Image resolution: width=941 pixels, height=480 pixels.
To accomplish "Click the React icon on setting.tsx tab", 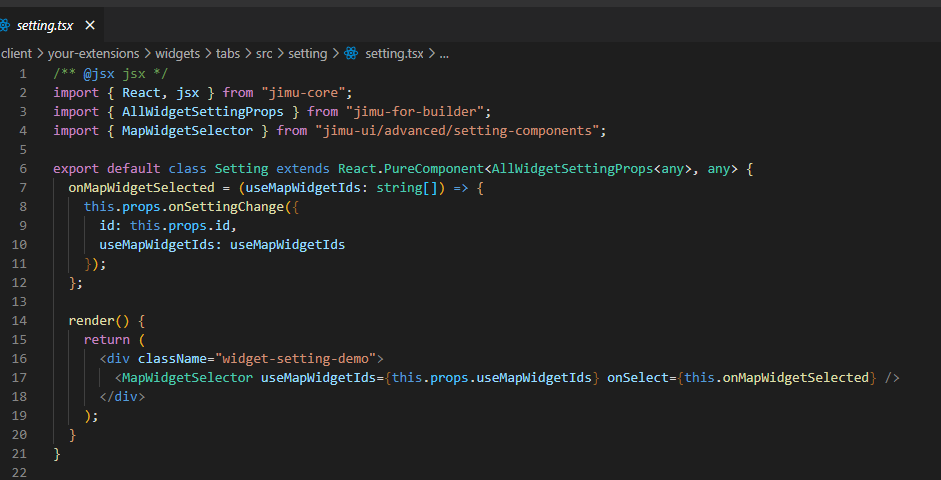I will [x=5, y=25].
